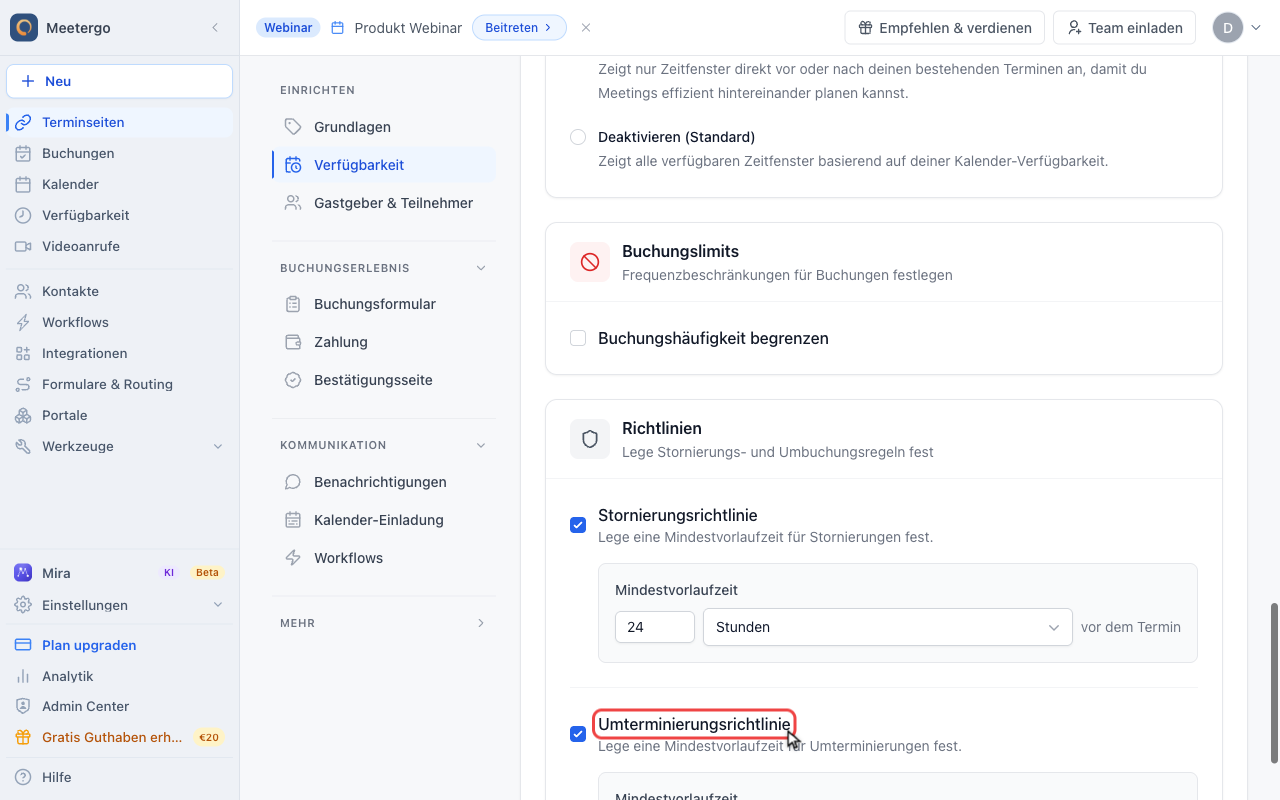Uncheck the Stornierungsrichtlinie checkbox

[x=578, y=525]
